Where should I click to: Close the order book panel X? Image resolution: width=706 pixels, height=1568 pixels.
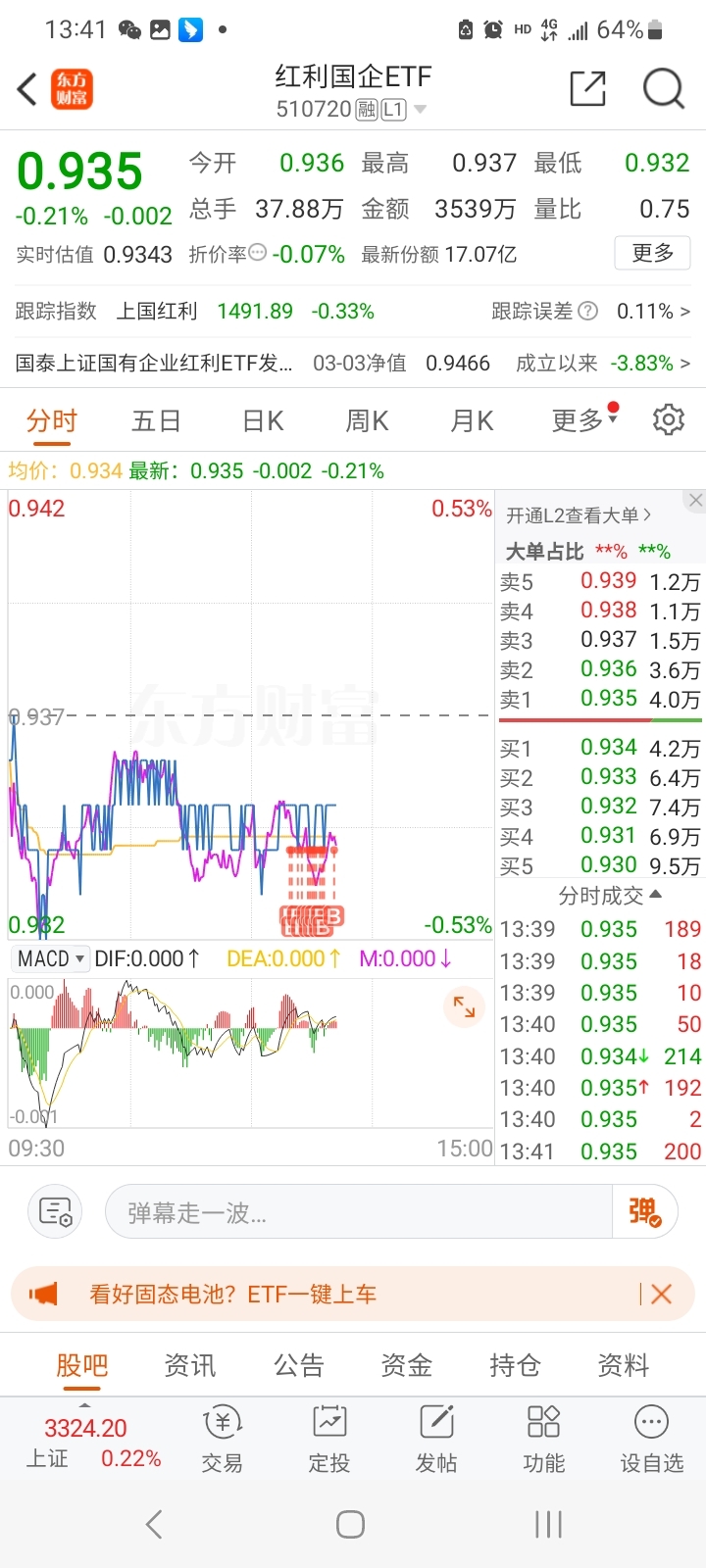tap(695, 500)
